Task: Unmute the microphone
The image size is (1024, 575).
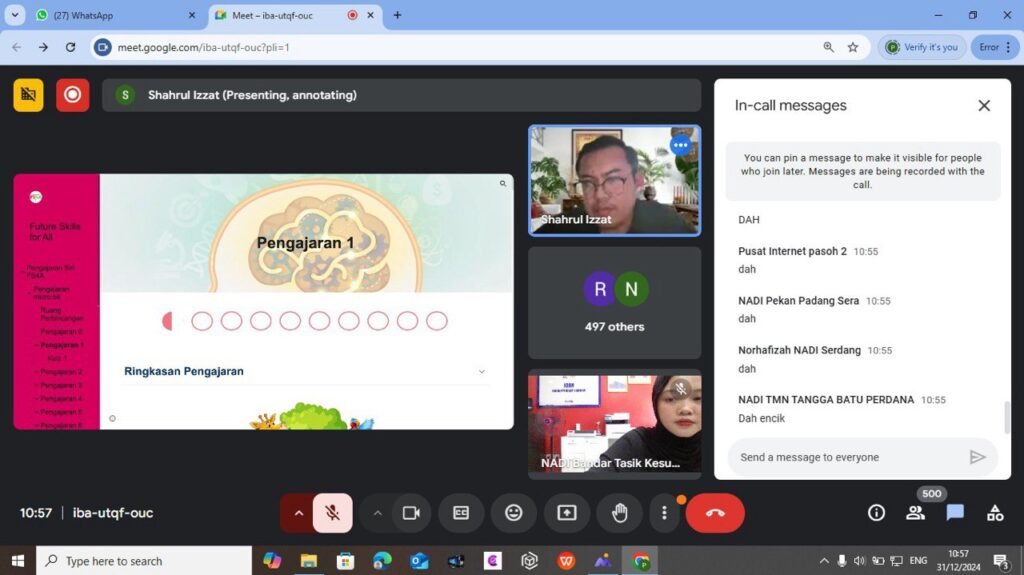Action: [332, 513]
